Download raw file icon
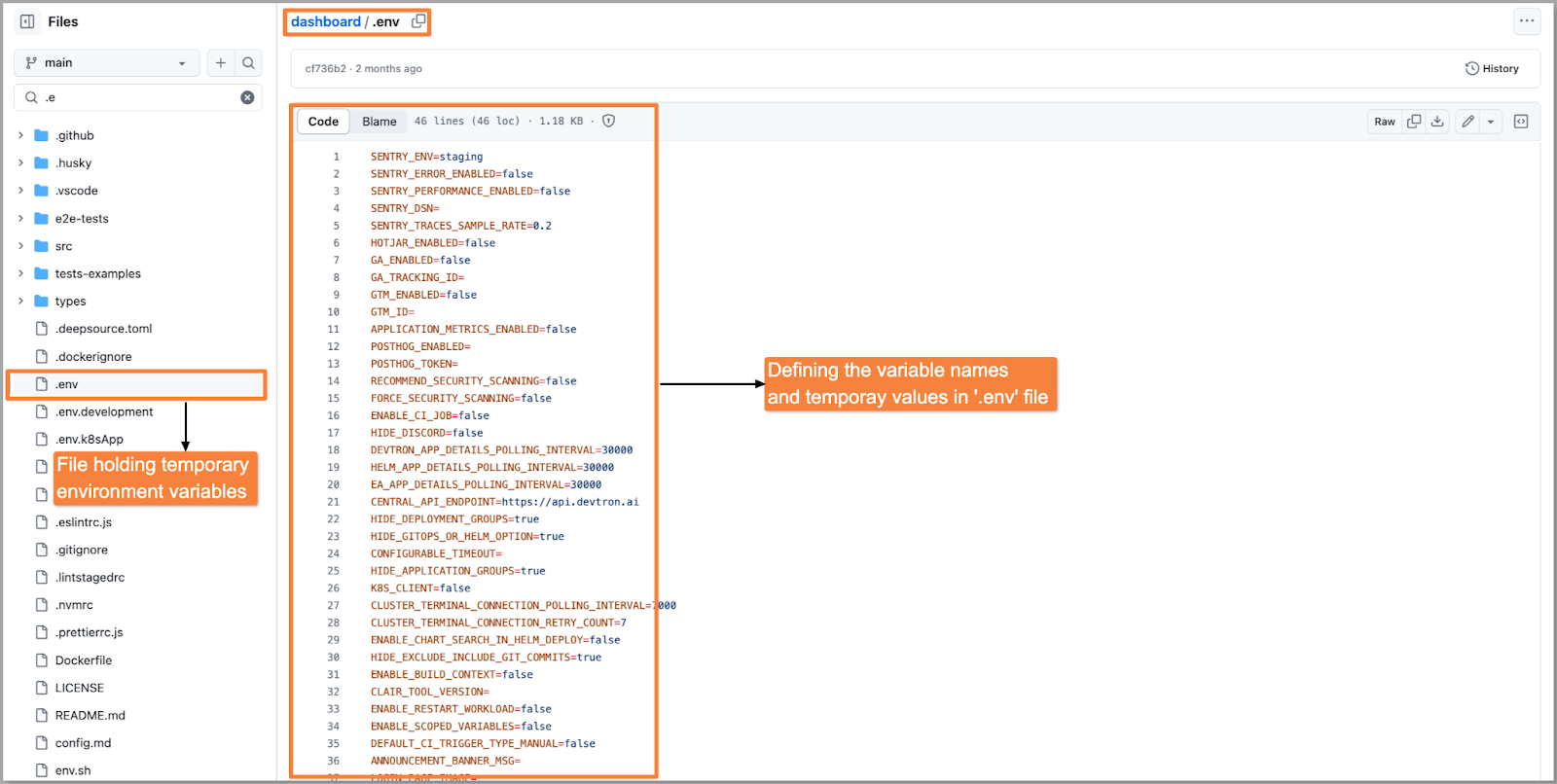This screenshot has height=784, width=1557. [1437, 122]
